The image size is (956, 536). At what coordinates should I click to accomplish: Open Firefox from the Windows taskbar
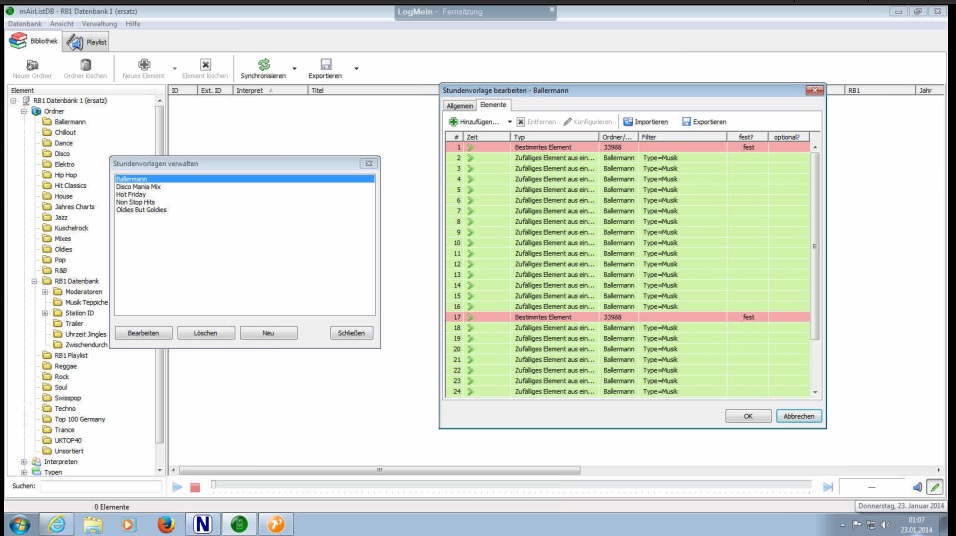pyautogui.click(x=166, y=523)
